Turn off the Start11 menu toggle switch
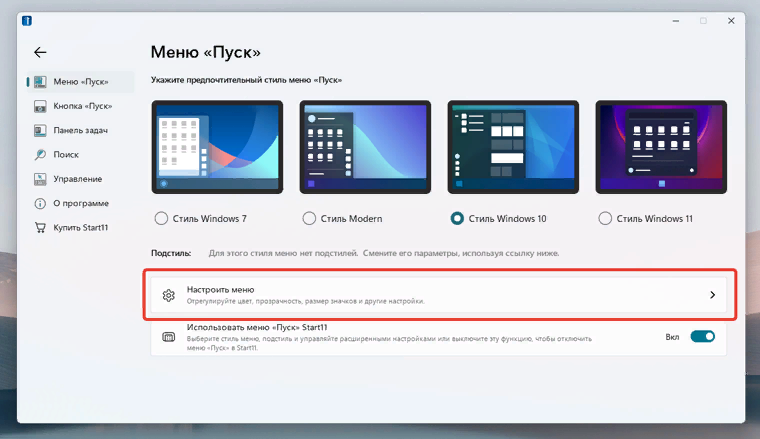The width and height of the screenshot is (760, 439). pyautogui.click(x=702, y=337)
